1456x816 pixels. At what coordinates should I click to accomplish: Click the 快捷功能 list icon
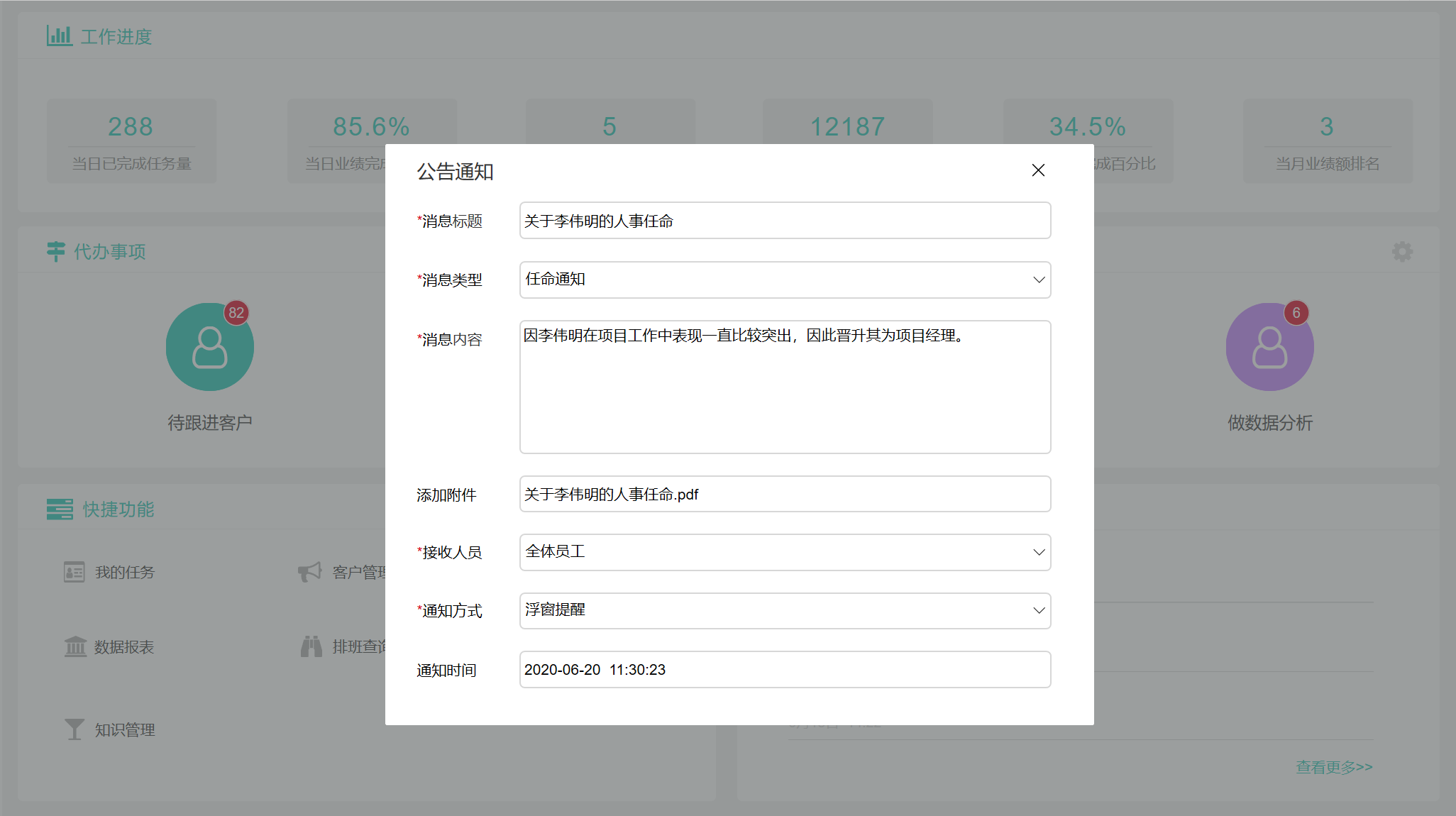(60, 509)
